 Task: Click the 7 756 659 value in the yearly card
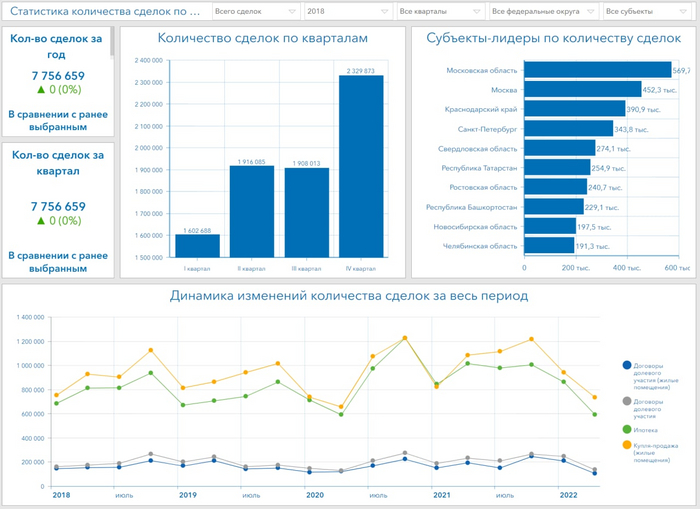[x=58, y=76]
